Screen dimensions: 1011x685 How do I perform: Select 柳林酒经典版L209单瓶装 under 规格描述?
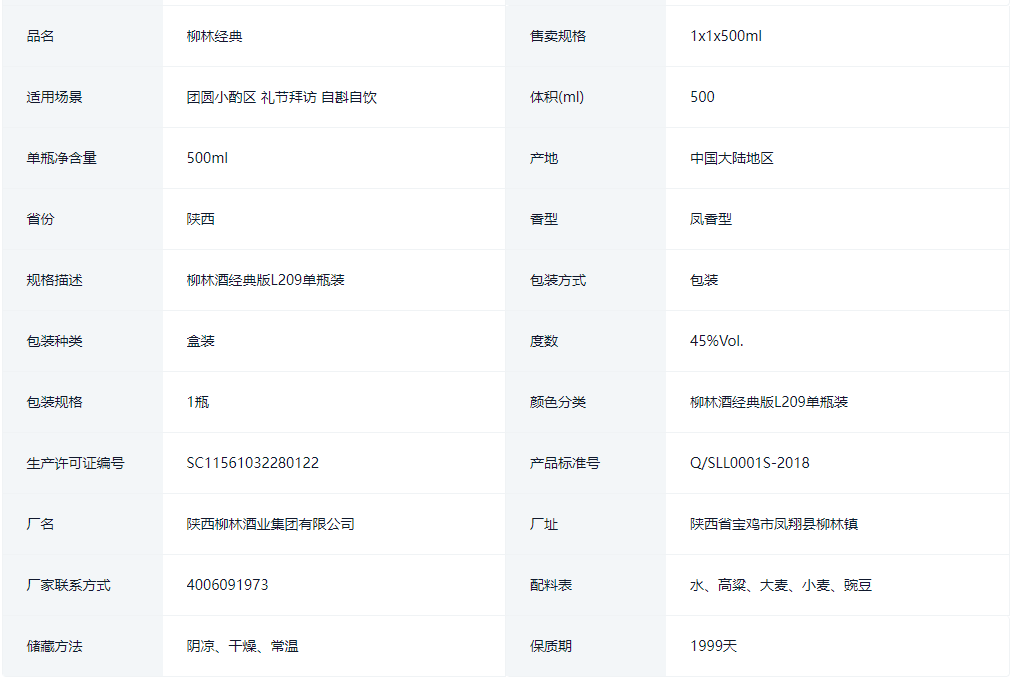[266, 280]
